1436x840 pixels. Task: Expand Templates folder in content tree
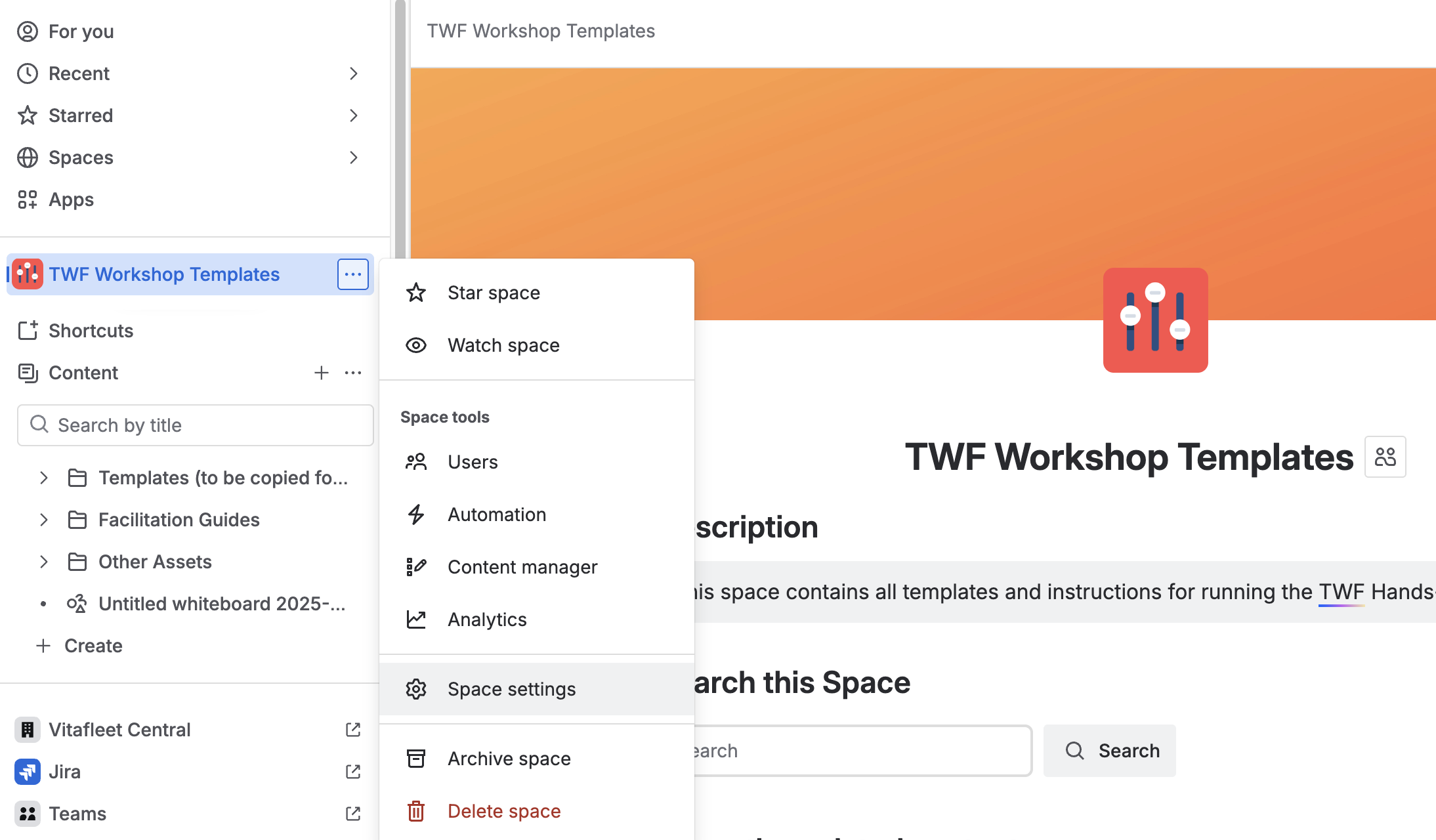coord(44,478)
